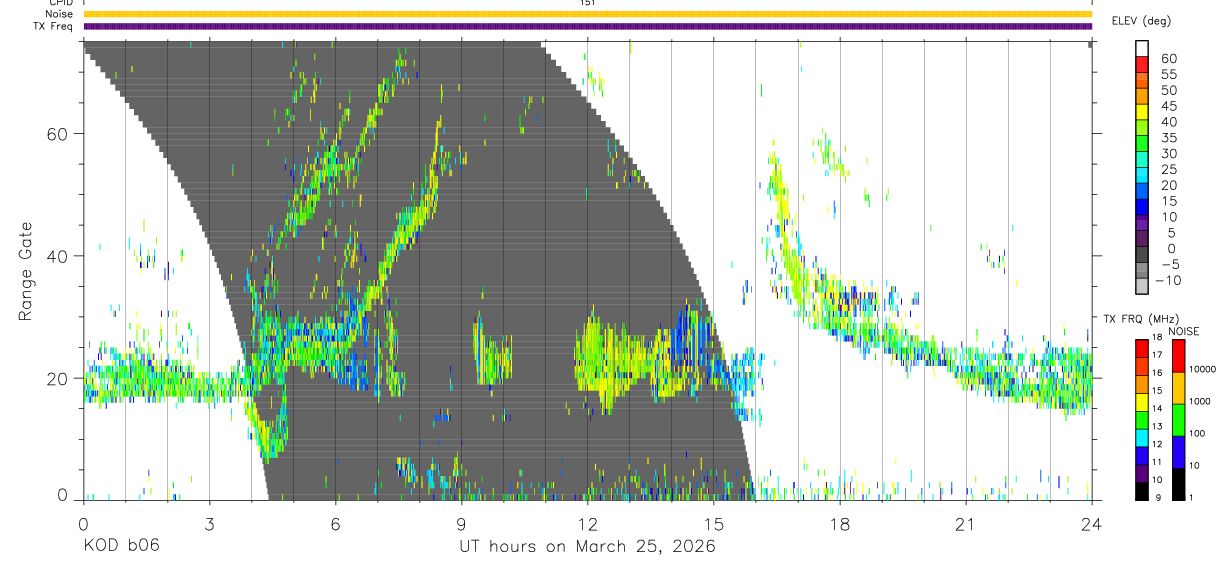
Task: Click the x-axis tick label '3'
Action: coord(209,523)
